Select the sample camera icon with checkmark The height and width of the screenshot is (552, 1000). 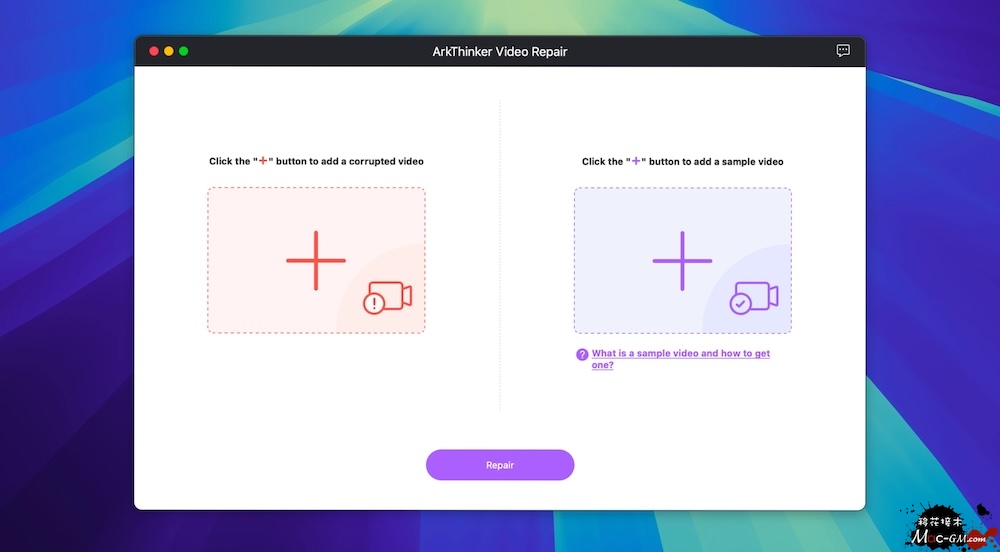coord(754,298)
